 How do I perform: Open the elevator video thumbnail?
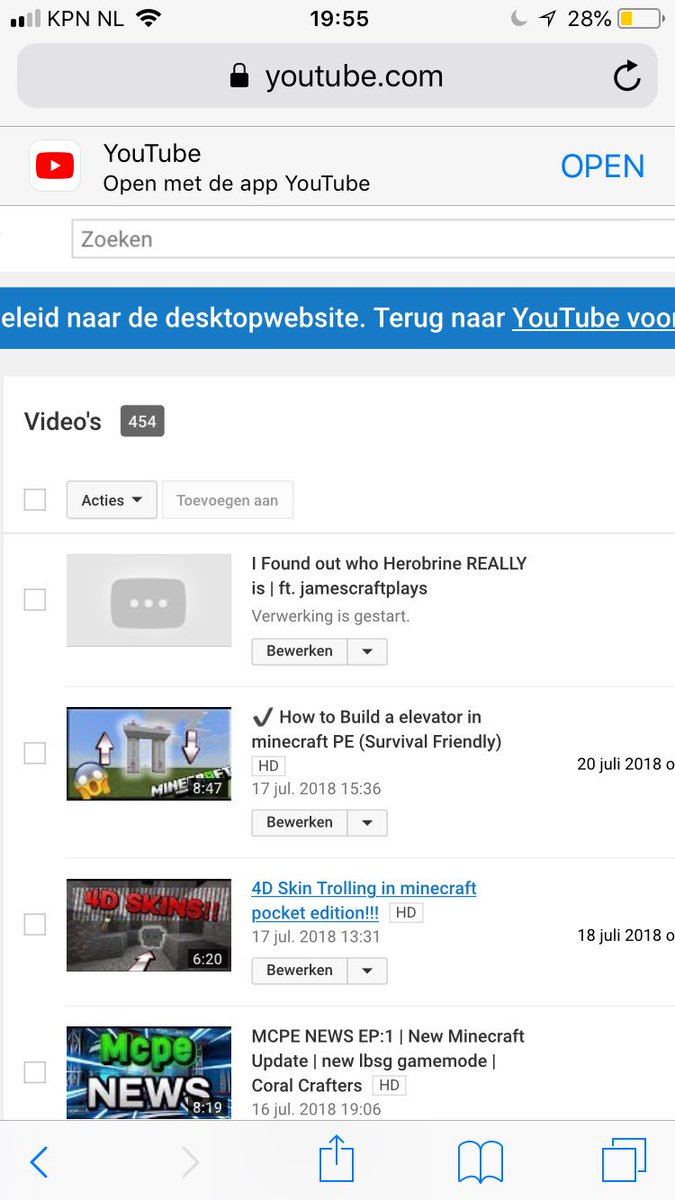(149, 754)
